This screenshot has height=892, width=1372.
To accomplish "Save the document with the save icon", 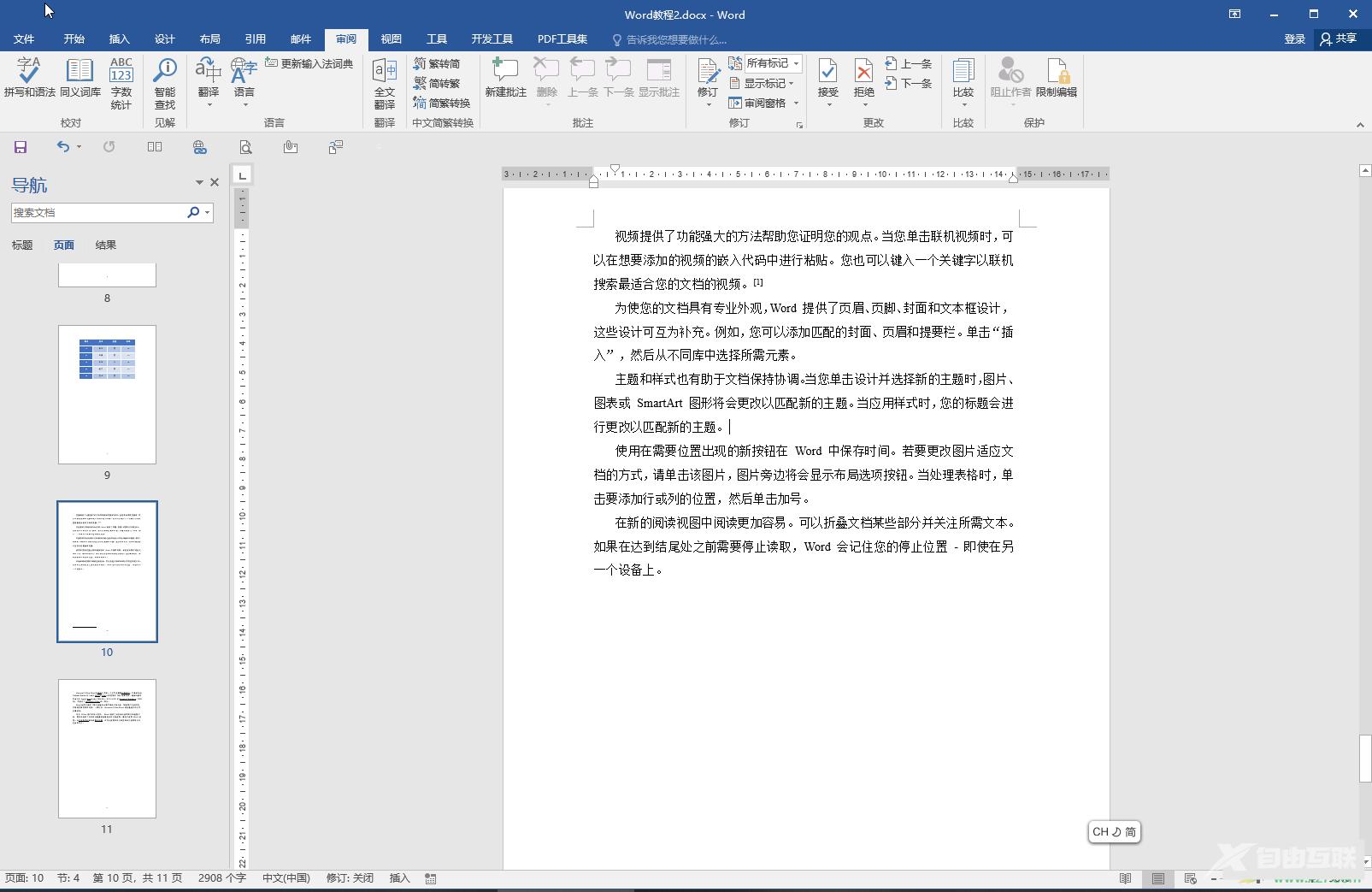I will point(21,147).
